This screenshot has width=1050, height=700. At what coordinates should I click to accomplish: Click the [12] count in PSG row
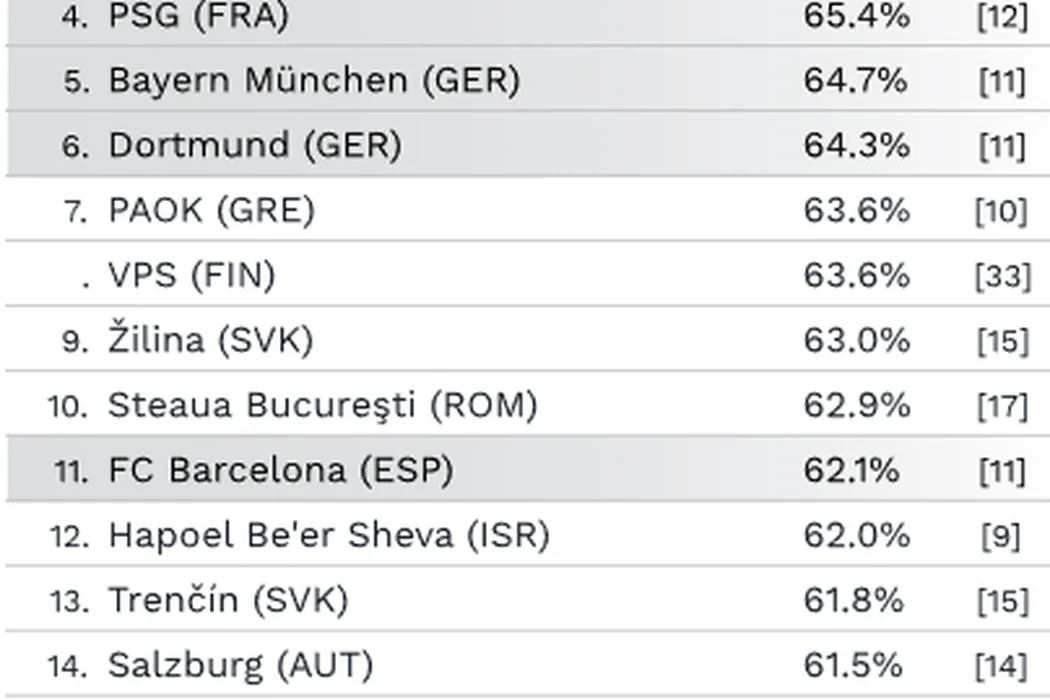1002,17
